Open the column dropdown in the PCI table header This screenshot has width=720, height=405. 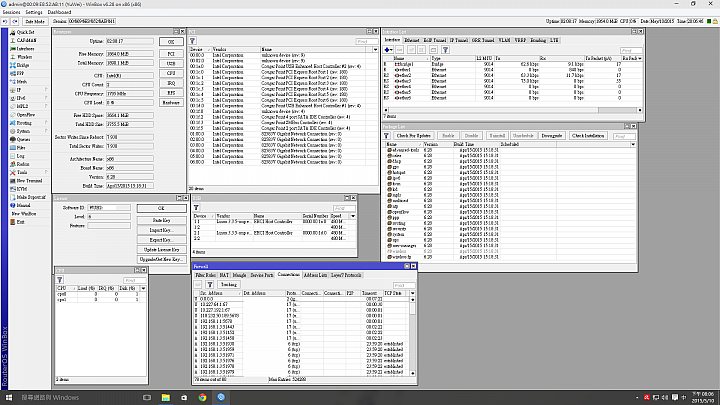pos(375,49)
